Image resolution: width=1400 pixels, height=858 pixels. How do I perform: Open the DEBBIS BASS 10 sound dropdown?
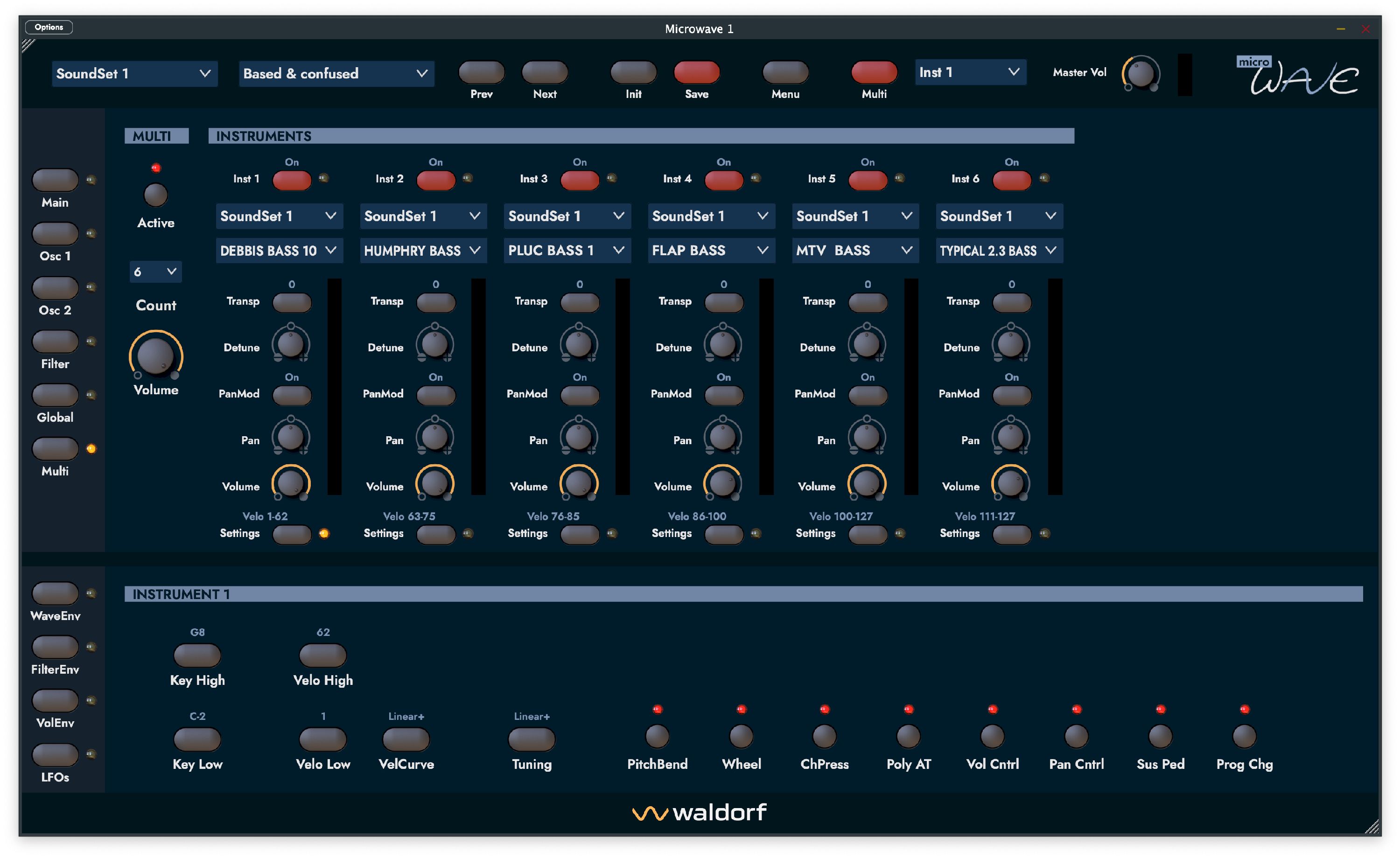click(279, 251)
